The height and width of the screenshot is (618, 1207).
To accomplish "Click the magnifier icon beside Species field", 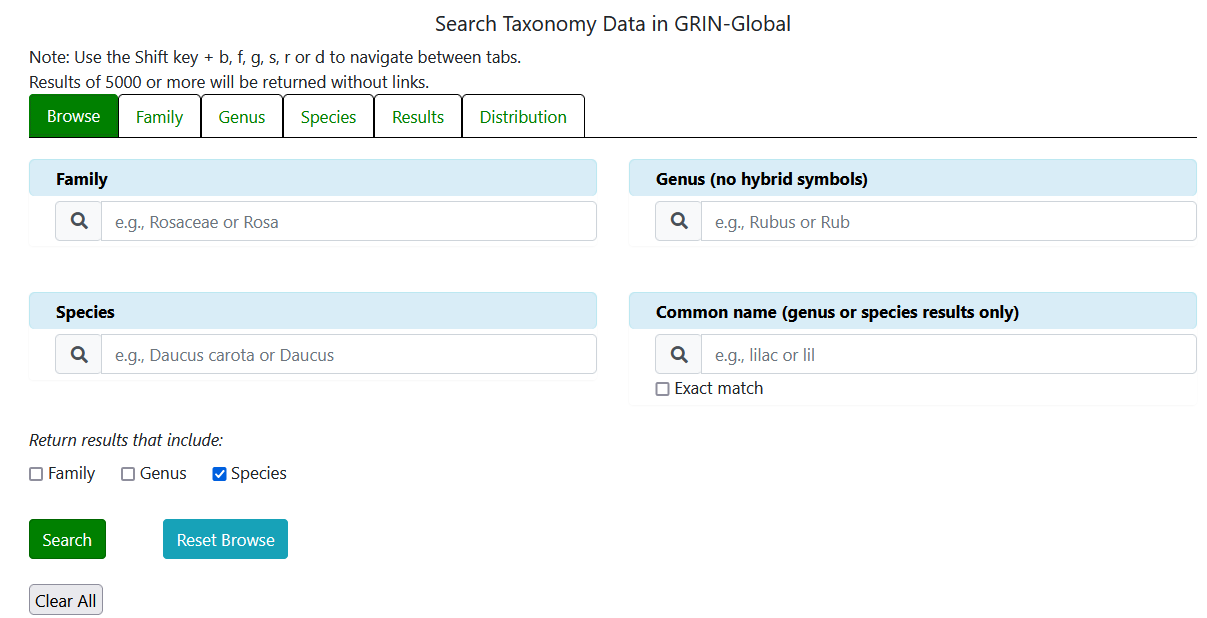I will 79,354.
